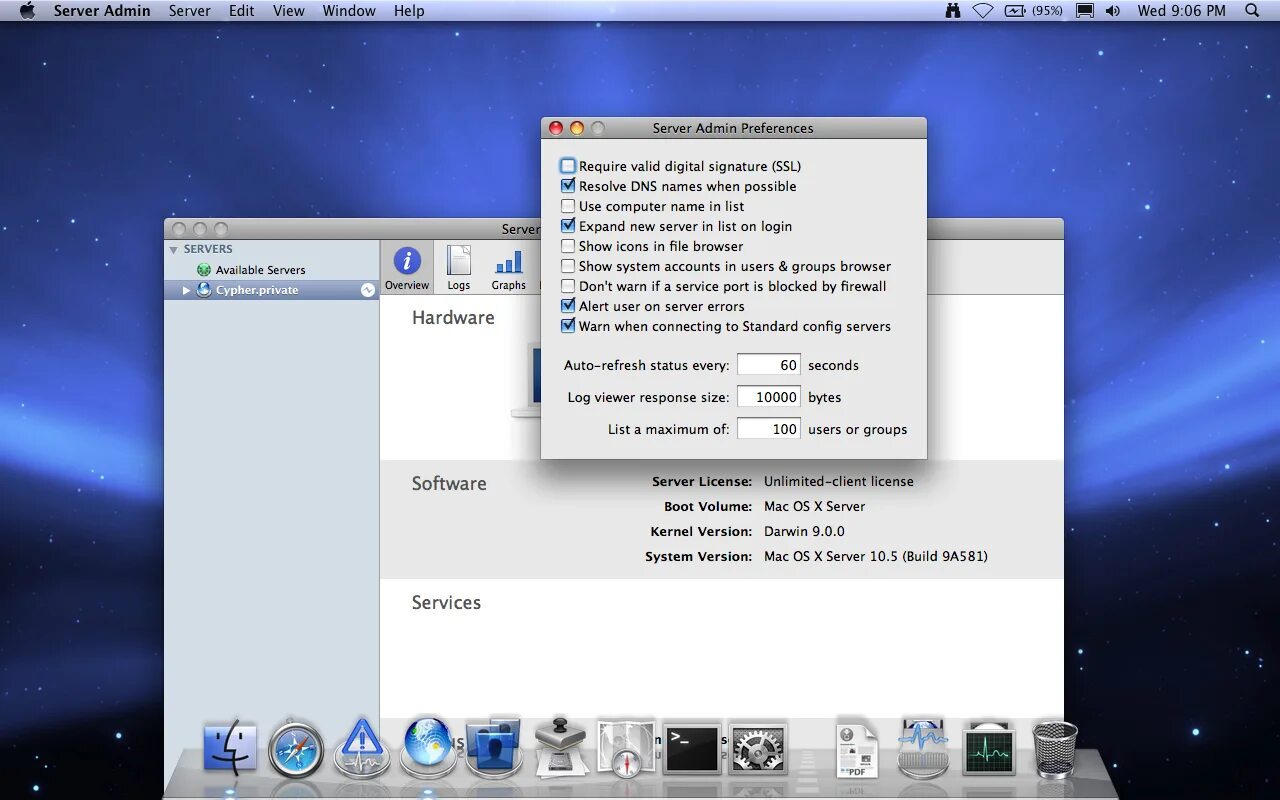Click the Services section heading
Viewport: 1280px width, 800px height.
446,602
